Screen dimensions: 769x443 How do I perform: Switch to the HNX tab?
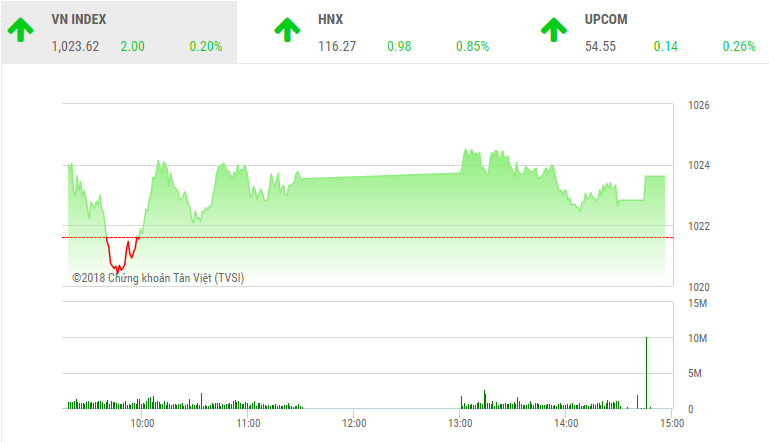[x=330, y=19]
